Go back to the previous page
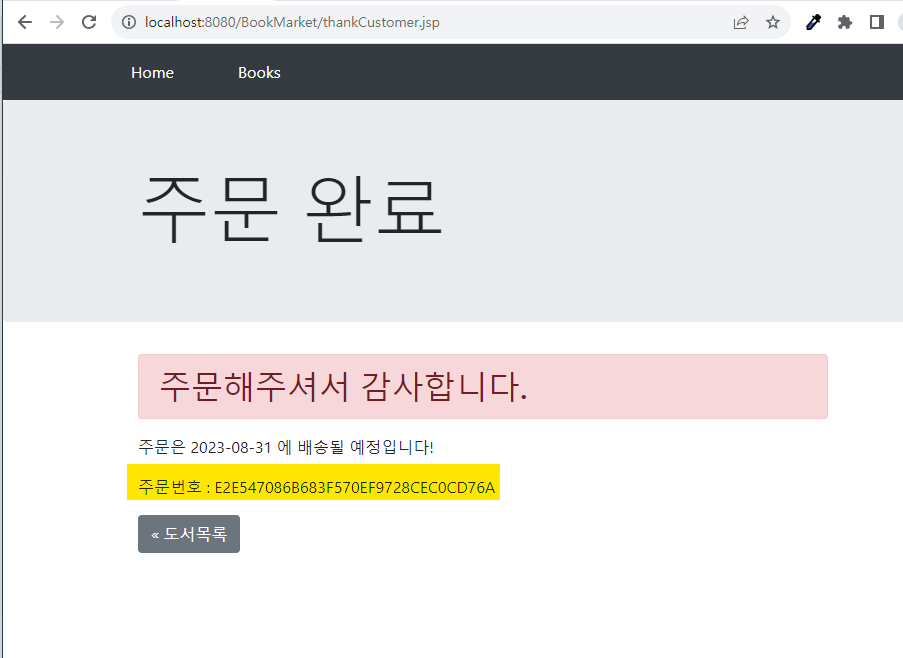Viewport: 903px width, 658px height. coord(25,22)
